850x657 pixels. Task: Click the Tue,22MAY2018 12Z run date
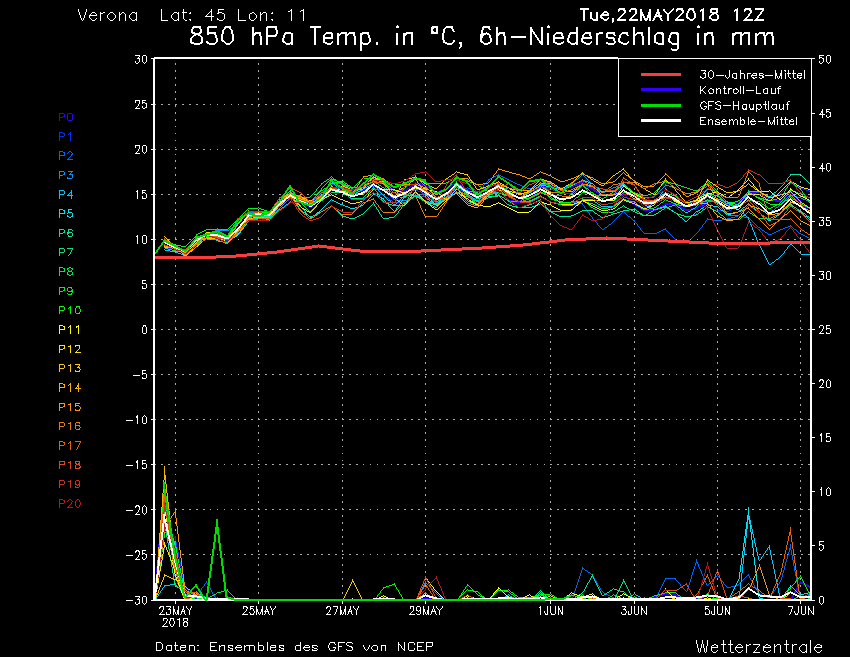[672, 15]
